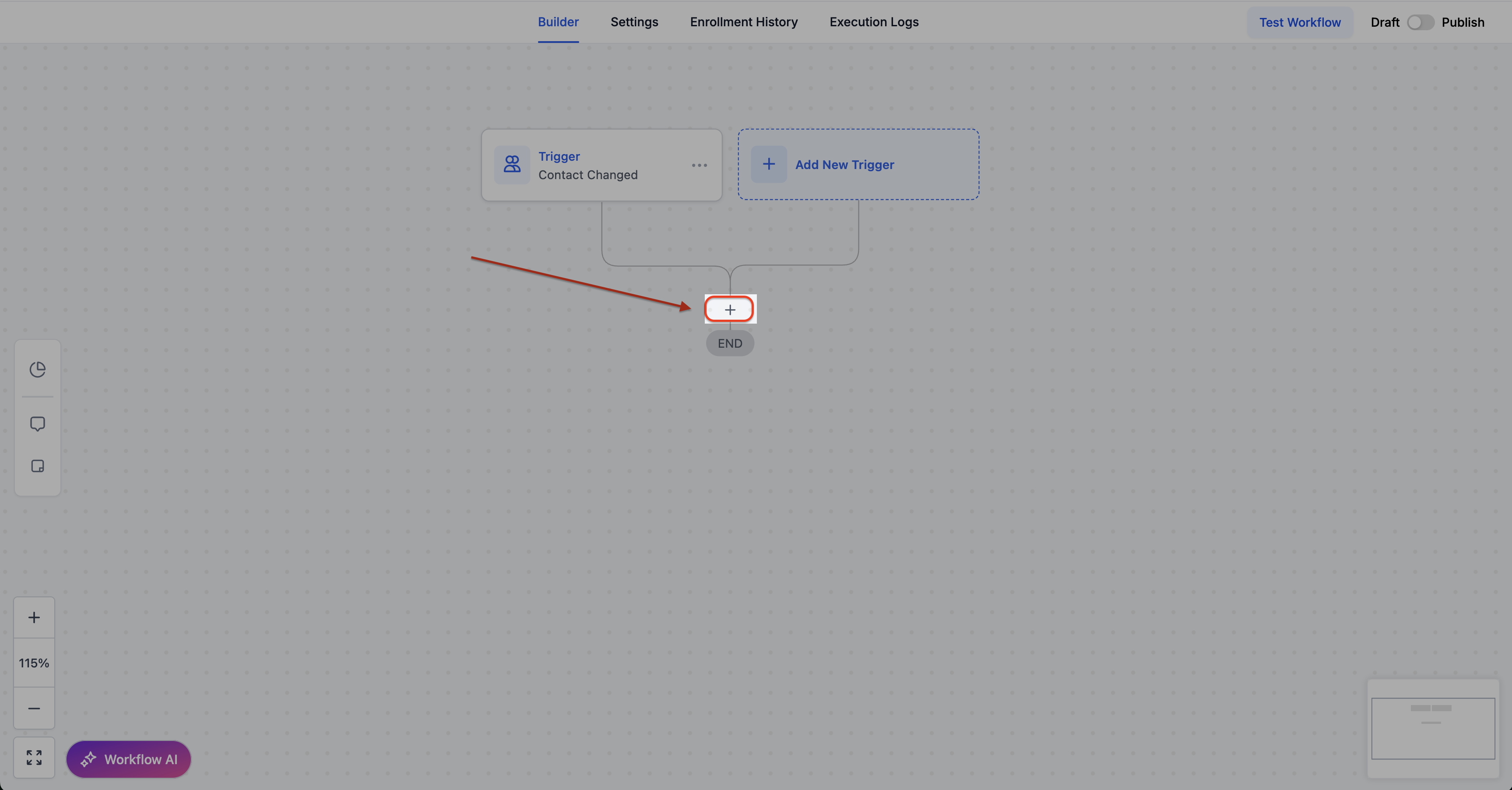Go to the Execution Logs tab

(x=873, y=22)
